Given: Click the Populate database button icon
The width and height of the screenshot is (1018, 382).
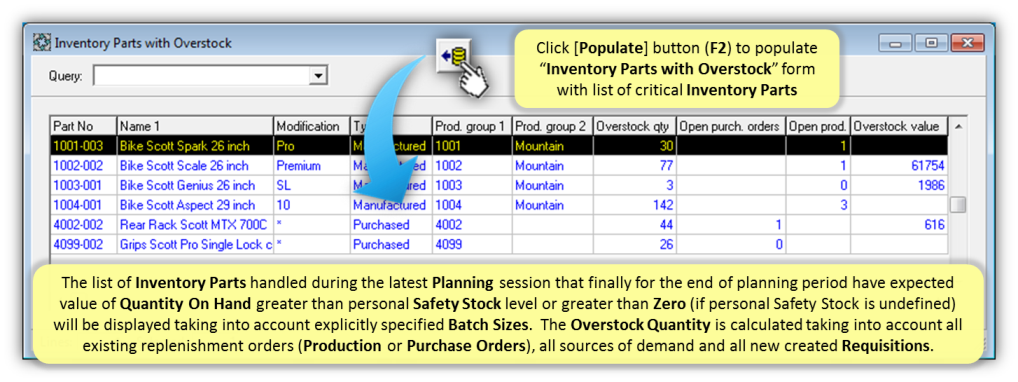Looking at the screenshot, I should (454, 57).
